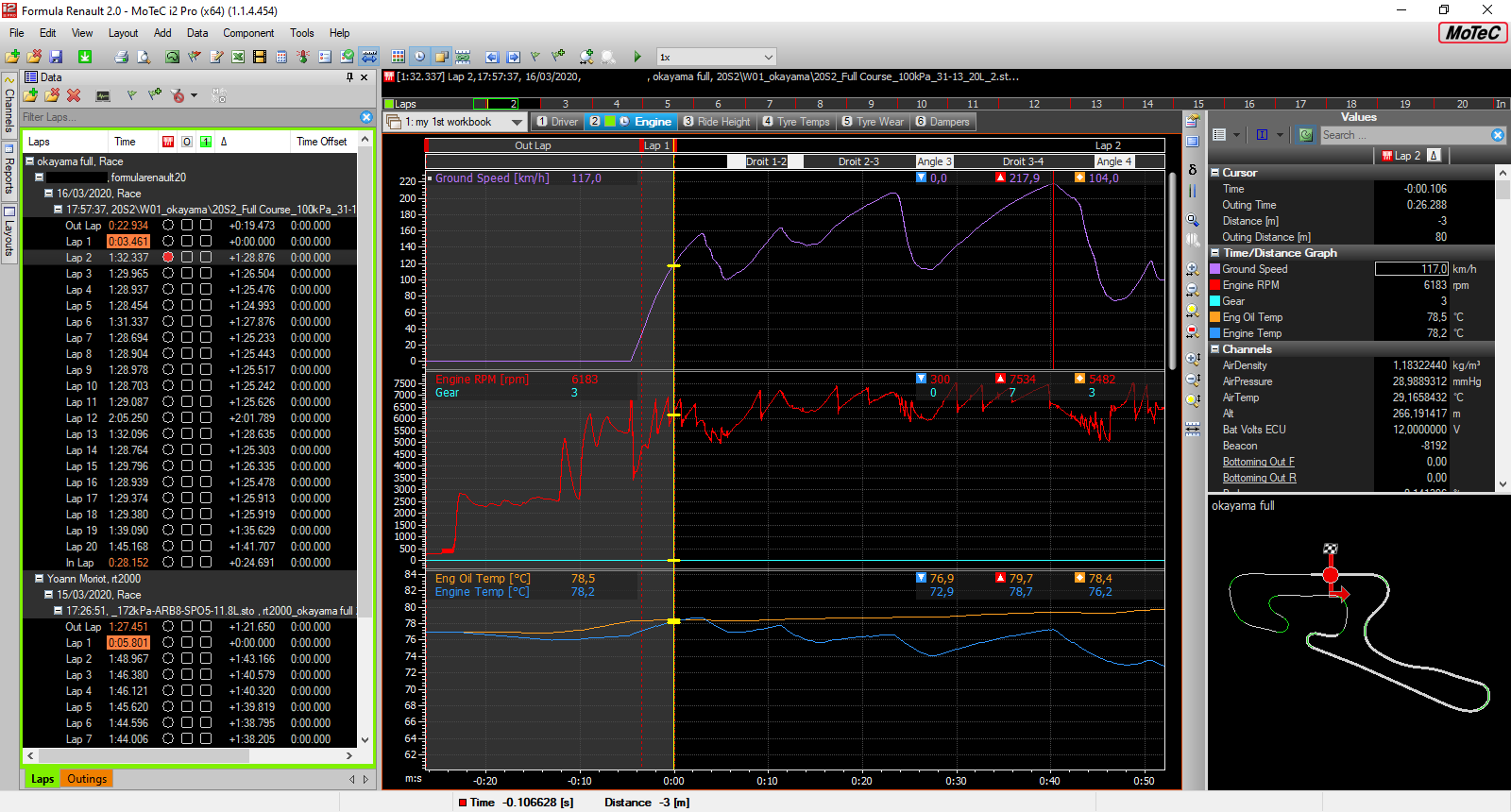Open the Component menu
Screen dimensions: 1511x812
click(248, 33)
